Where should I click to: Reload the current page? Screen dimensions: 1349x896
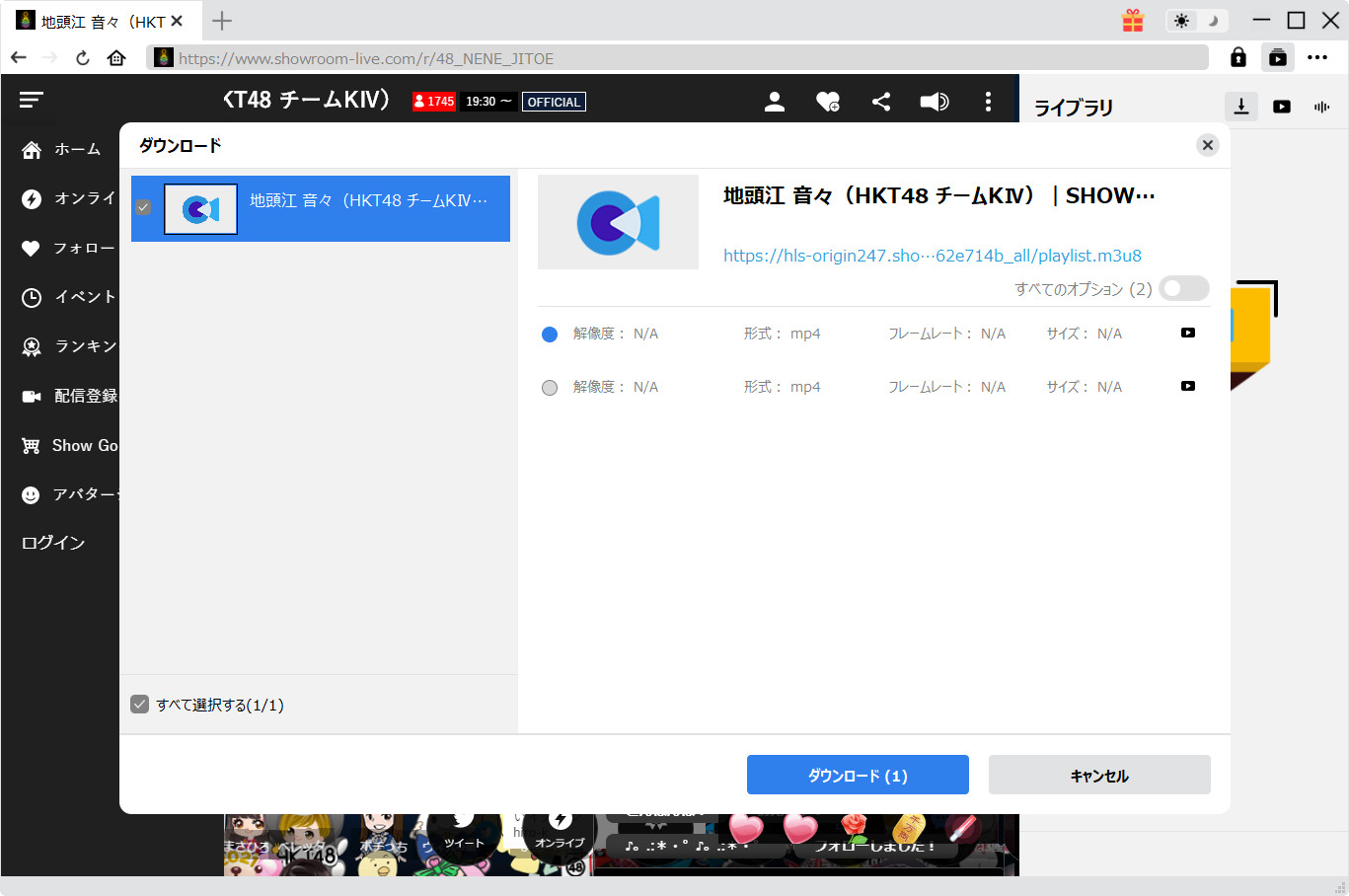point(83,58)
